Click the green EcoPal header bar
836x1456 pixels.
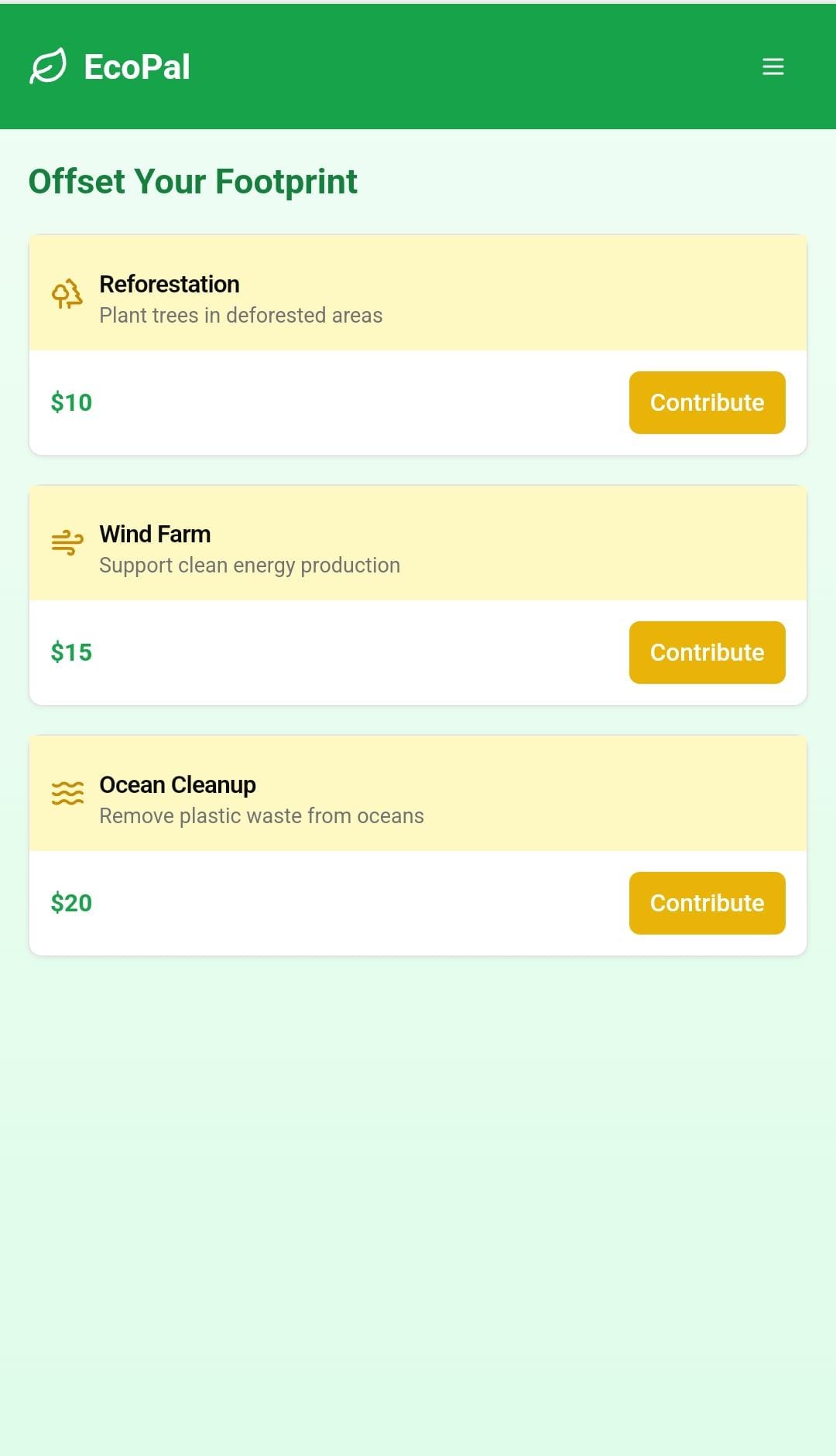[464, 67]
